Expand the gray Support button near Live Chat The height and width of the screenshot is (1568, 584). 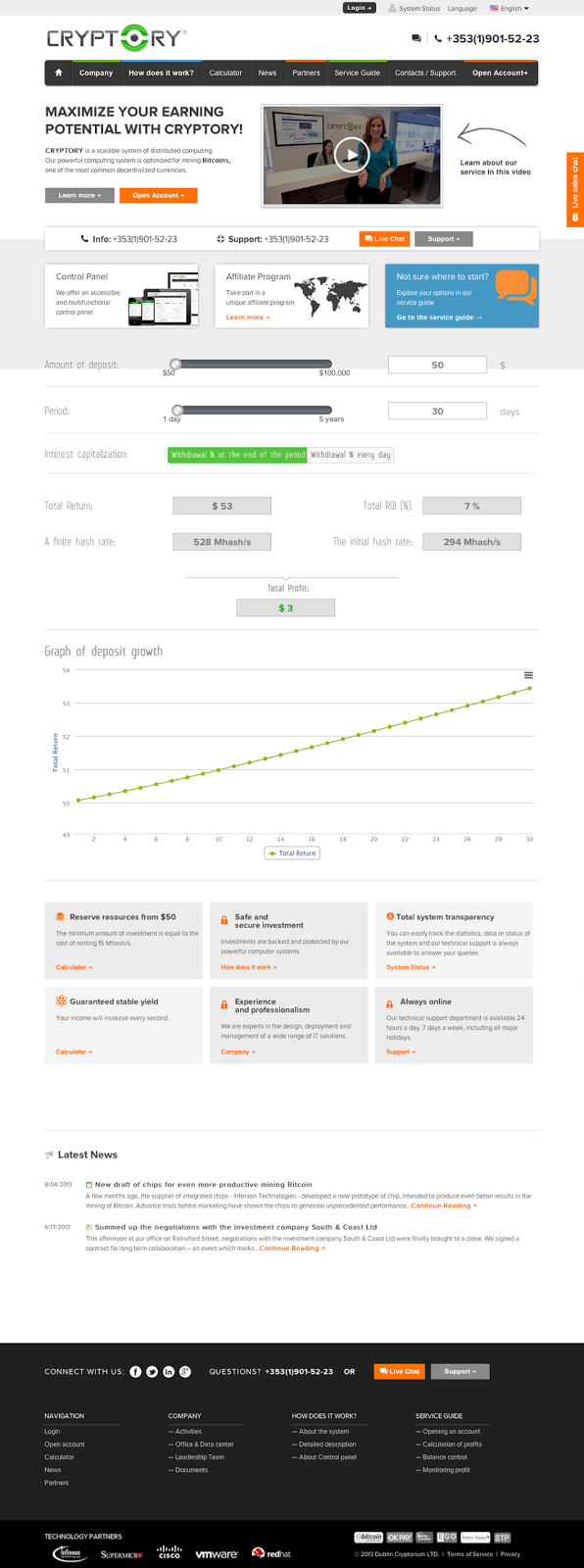click(444, 239)
